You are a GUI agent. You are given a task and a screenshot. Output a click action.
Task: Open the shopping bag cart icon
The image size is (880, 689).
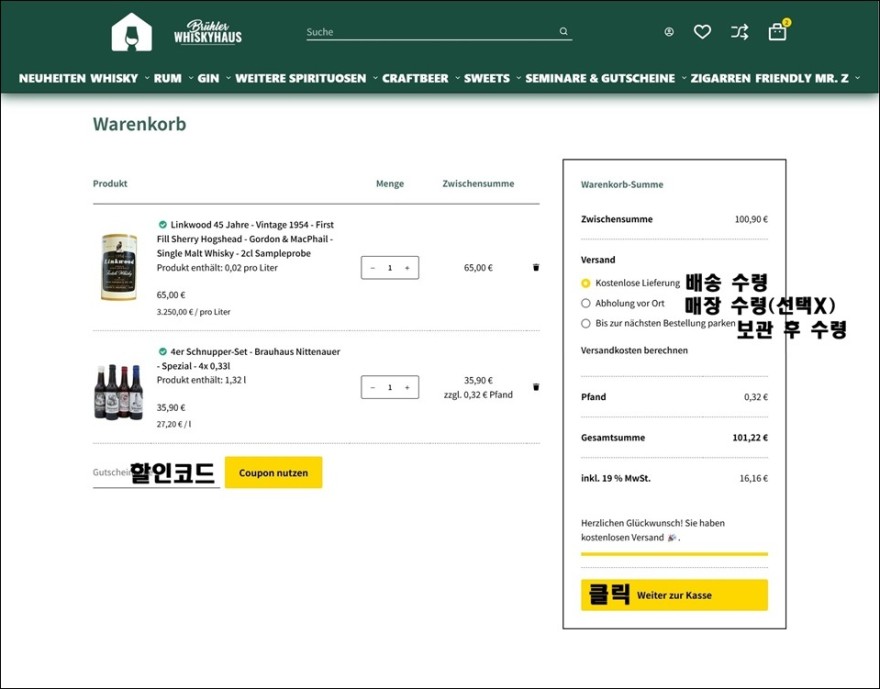[x=777, y=32]
